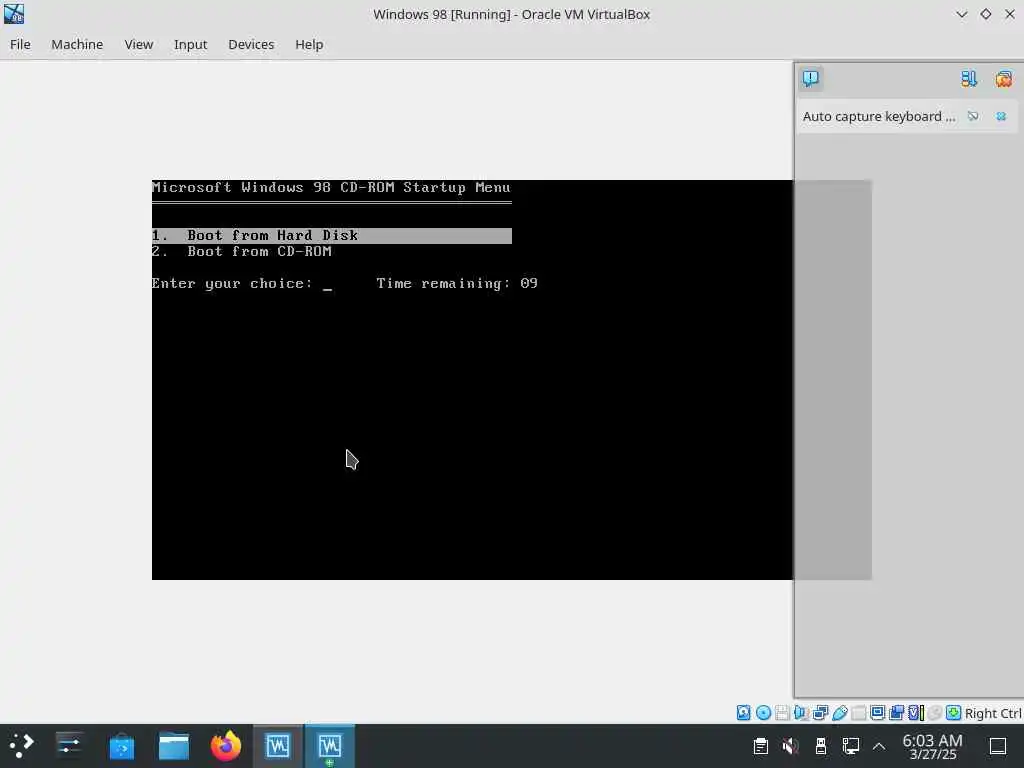Image resolution: width=1024 pixels, height=768 pixels.
Task: Switch to the first VirtualBox taskbar entry
Action: [278, 745]
